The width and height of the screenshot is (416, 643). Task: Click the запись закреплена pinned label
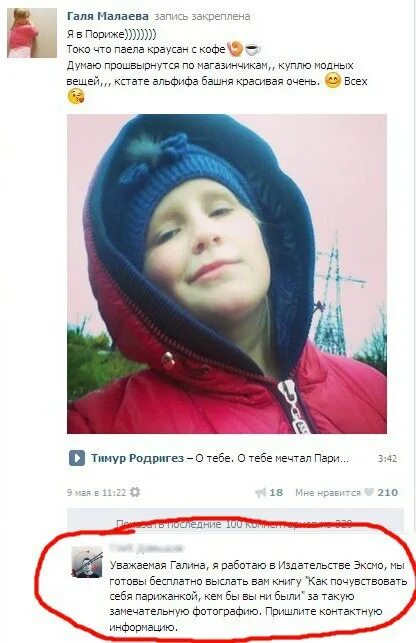tap(202, 16)
